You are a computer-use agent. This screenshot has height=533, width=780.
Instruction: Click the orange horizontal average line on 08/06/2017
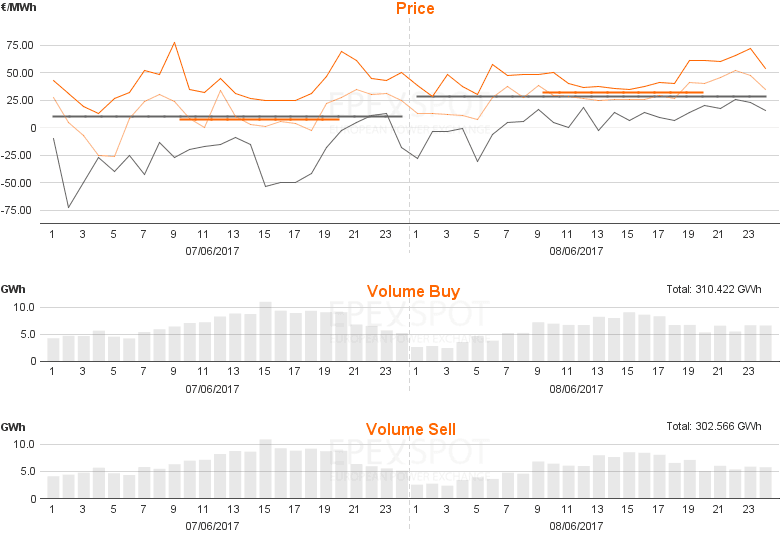coord(622,92)
